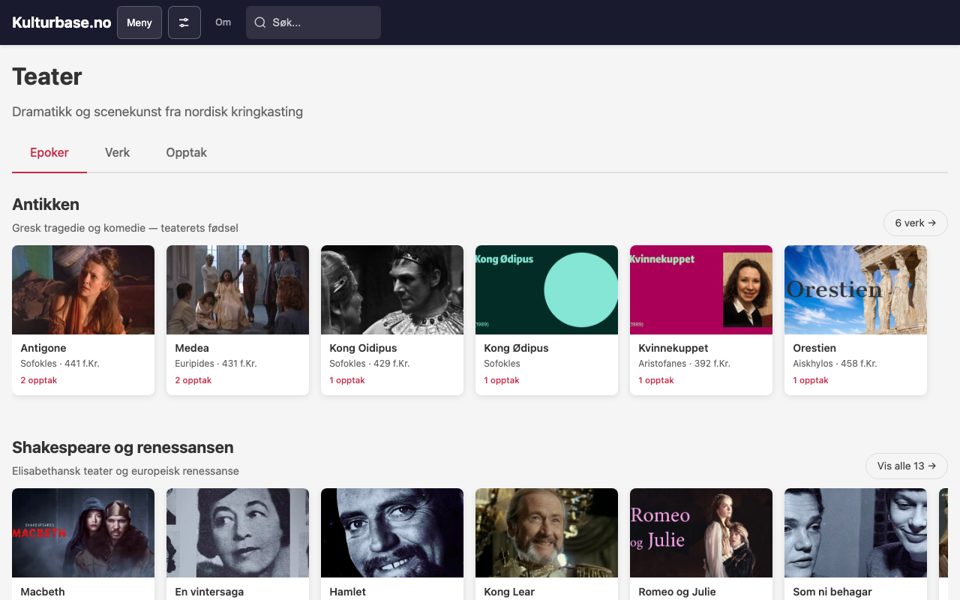Click the search magnifier icon
Image resolution: width=960 pixels, height=600 pixels.
[x=260, y=23]
